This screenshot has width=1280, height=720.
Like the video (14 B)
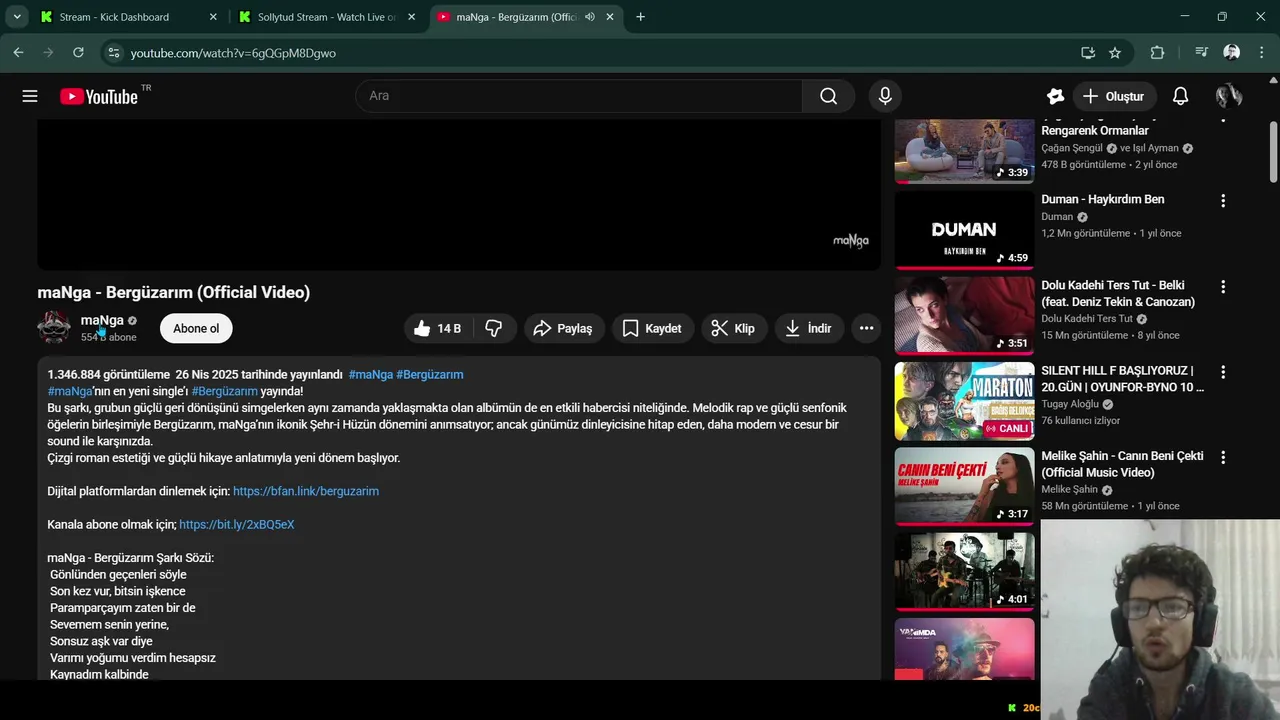pos(437,328)
